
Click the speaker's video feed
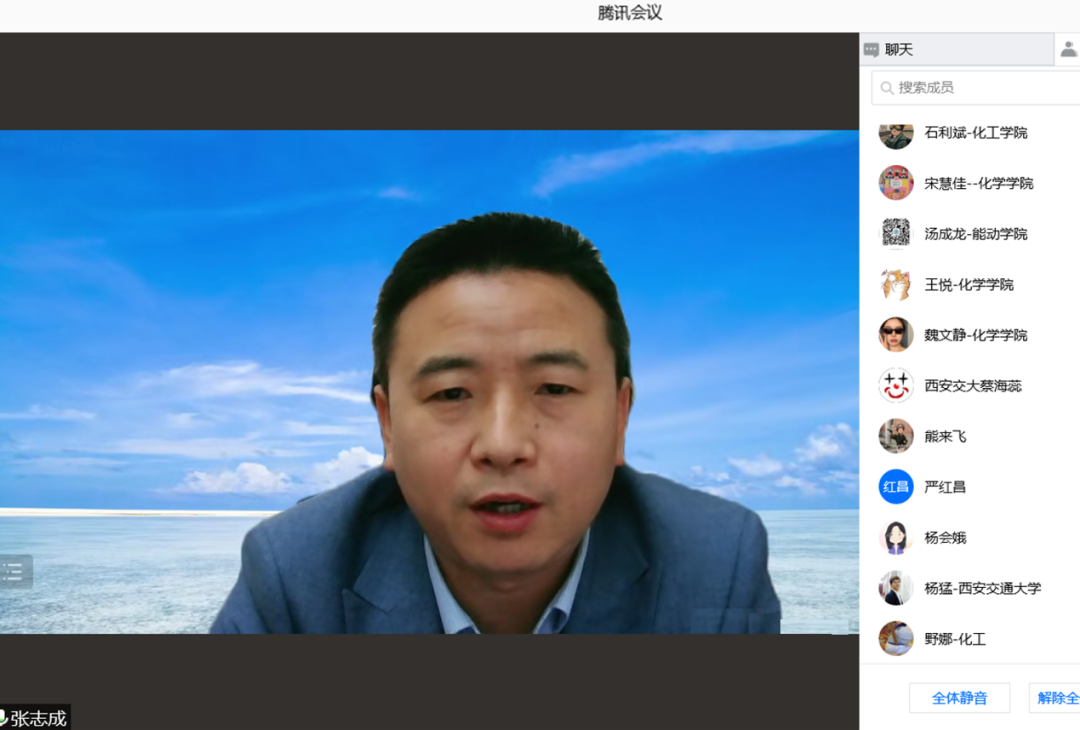(x=428, y=382)
